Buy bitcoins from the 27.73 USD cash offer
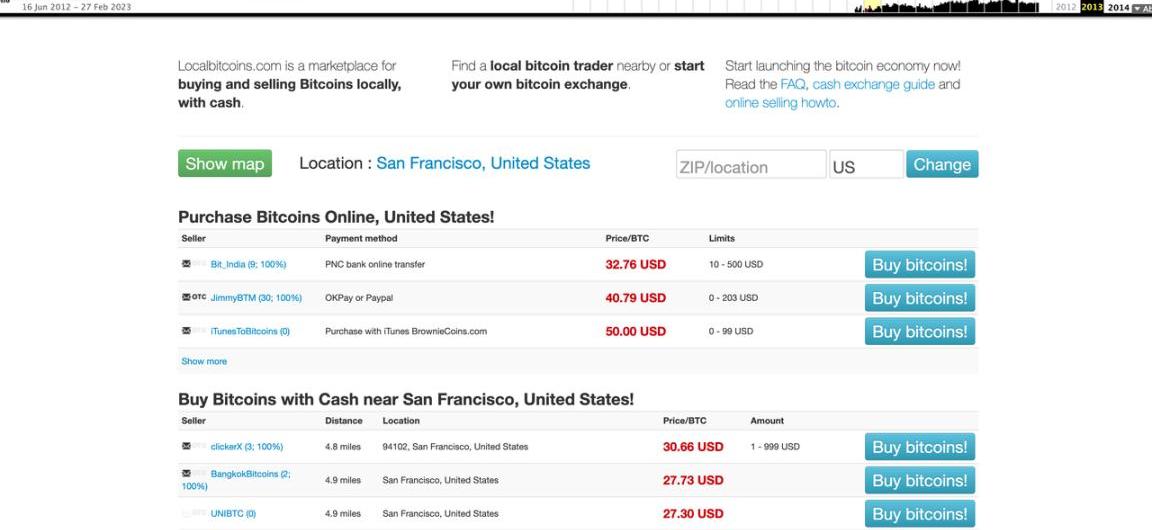The height and width of the screenshot is (530, 1152). 919,481
